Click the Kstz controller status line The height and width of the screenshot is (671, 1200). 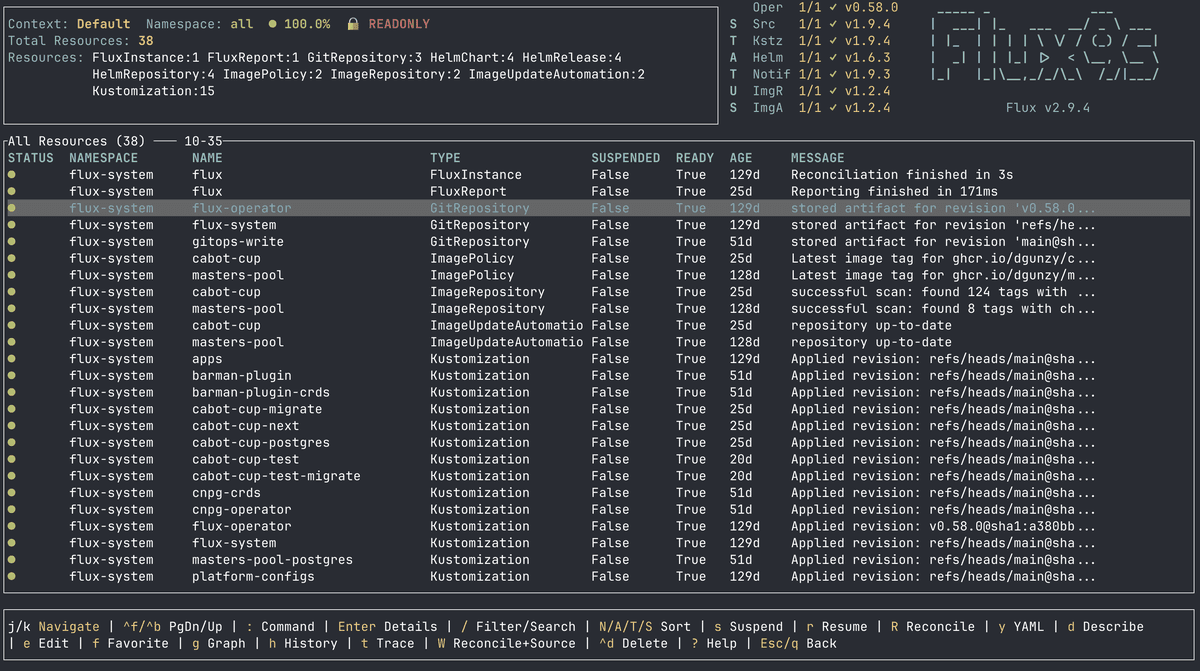click(x=821, y=41)
